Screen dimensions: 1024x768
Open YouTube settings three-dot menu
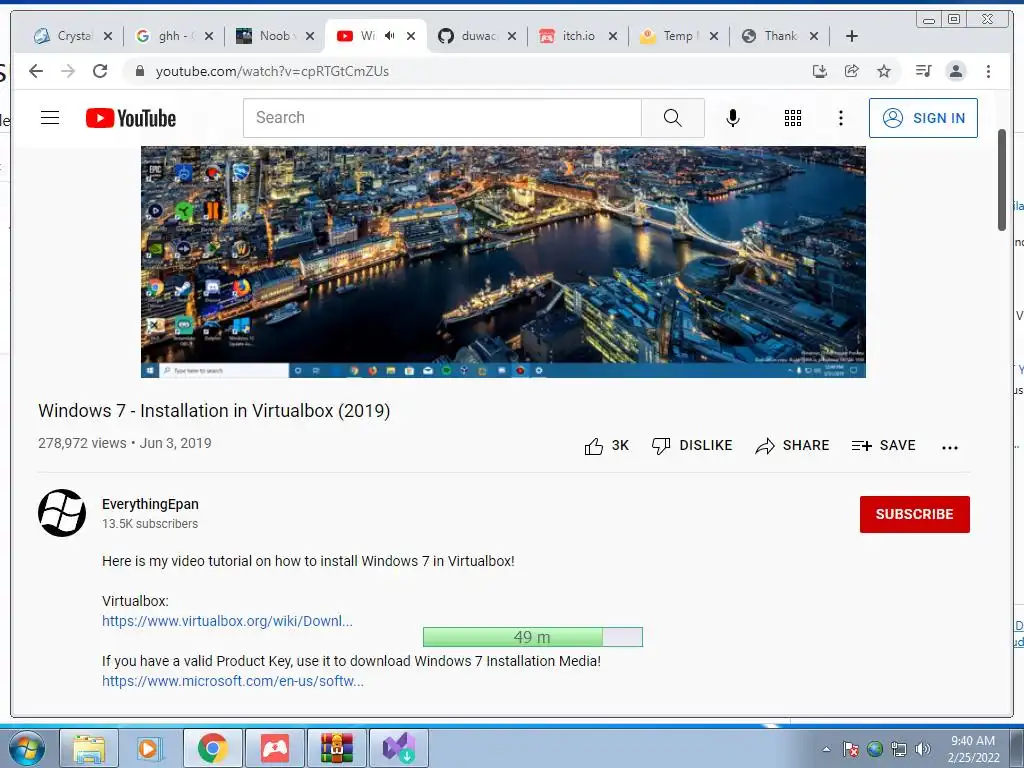pos(840,118)
